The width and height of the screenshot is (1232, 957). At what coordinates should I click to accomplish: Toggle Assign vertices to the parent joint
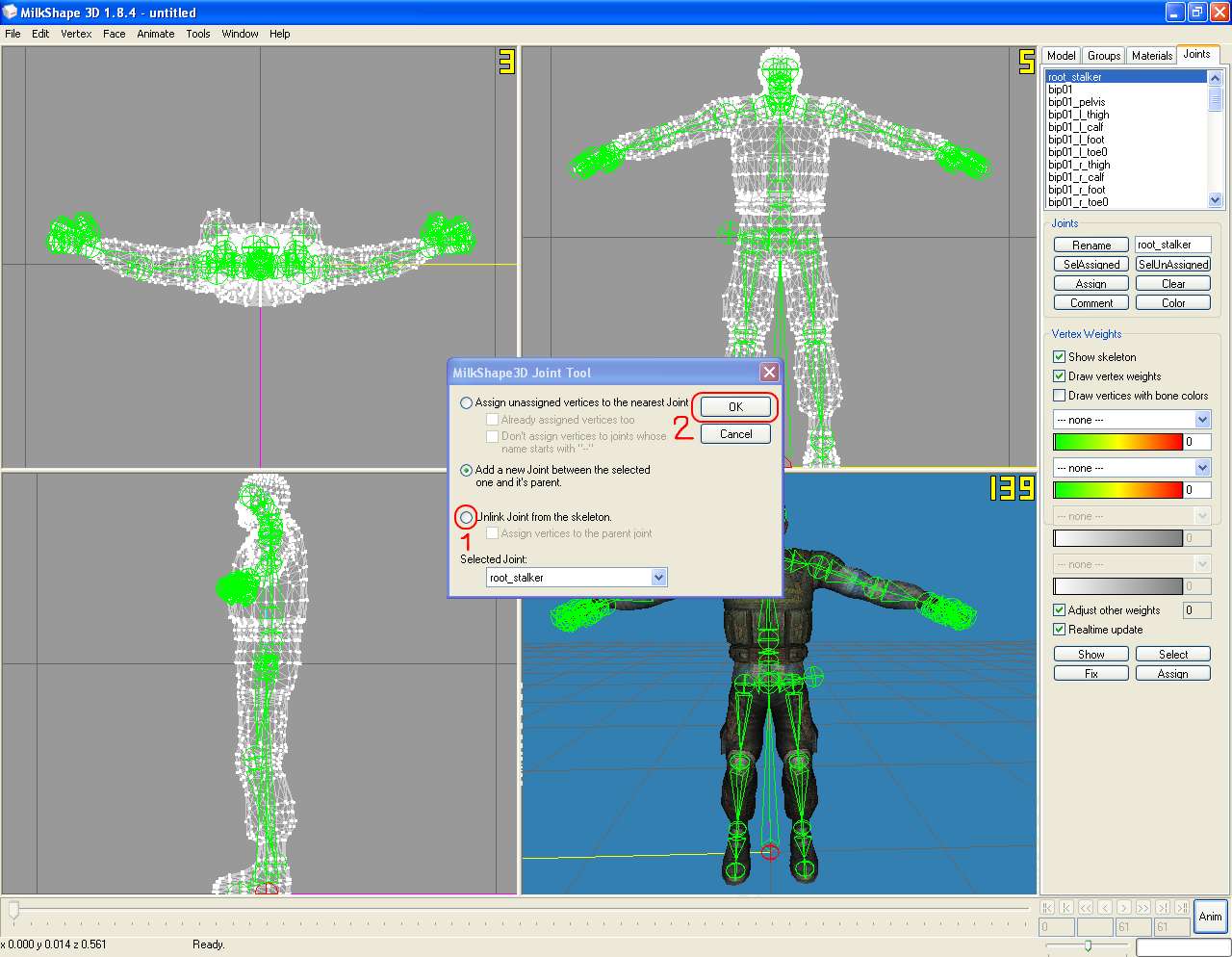tap(492, 533)
